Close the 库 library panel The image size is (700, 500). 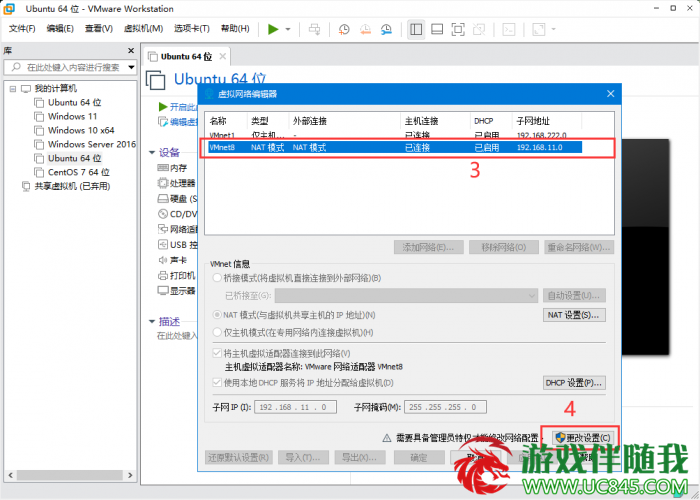click(x=131, y=50)
